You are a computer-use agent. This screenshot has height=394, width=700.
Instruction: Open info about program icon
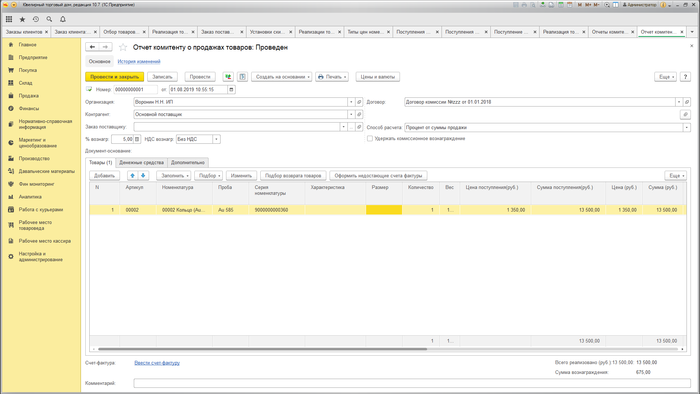(663, 5)
